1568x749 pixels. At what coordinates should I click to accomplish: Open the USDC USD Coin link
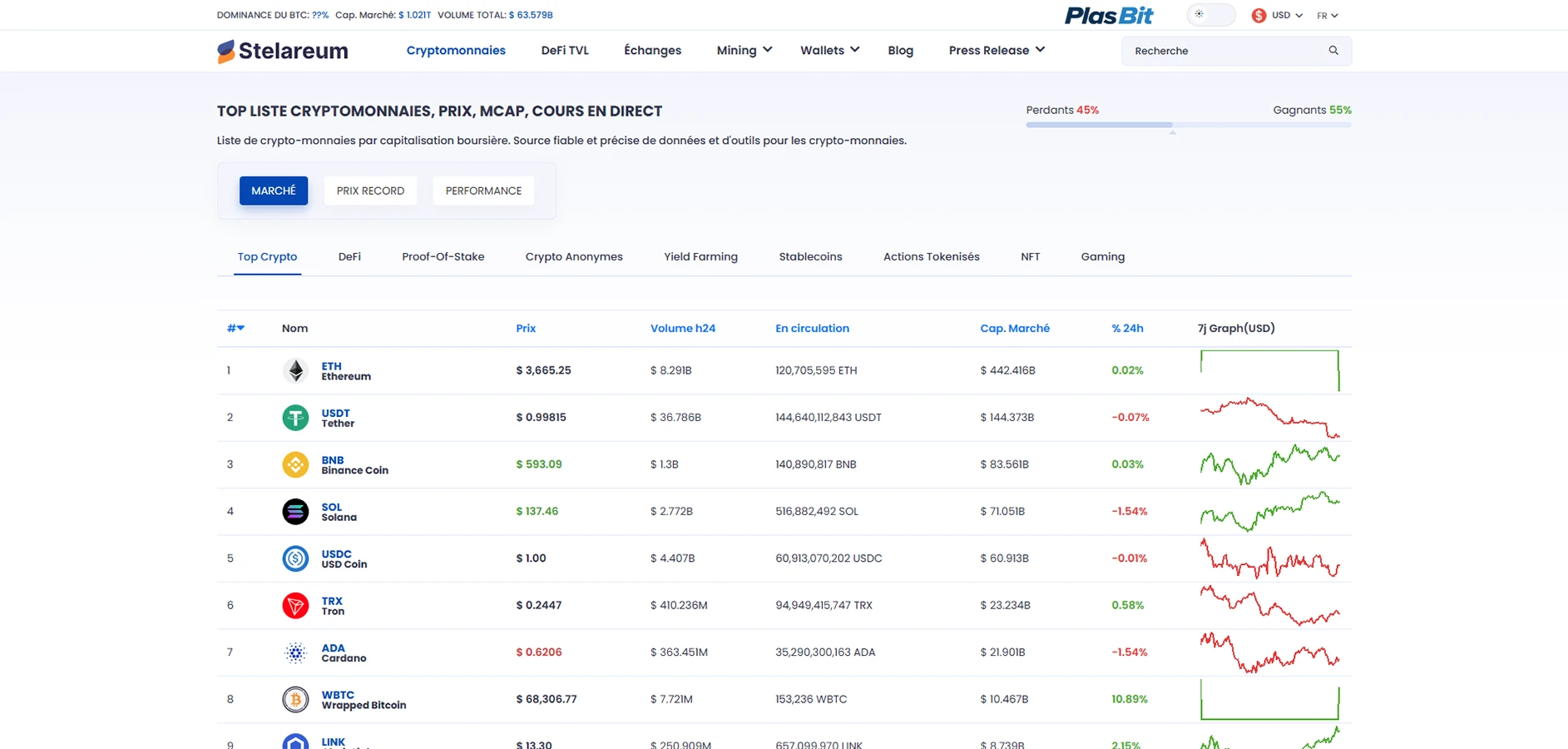[344, 559]
